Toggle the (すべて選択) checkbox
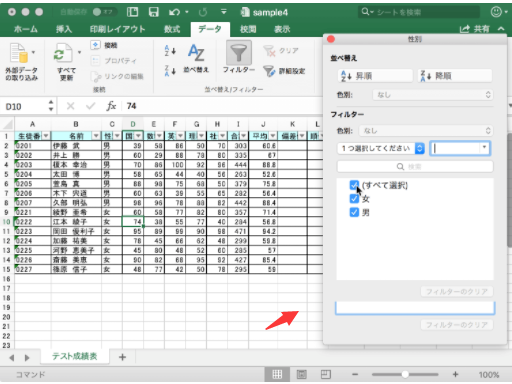Image resolution: width=512 pixels, height=384 pixels. point(354,185)
